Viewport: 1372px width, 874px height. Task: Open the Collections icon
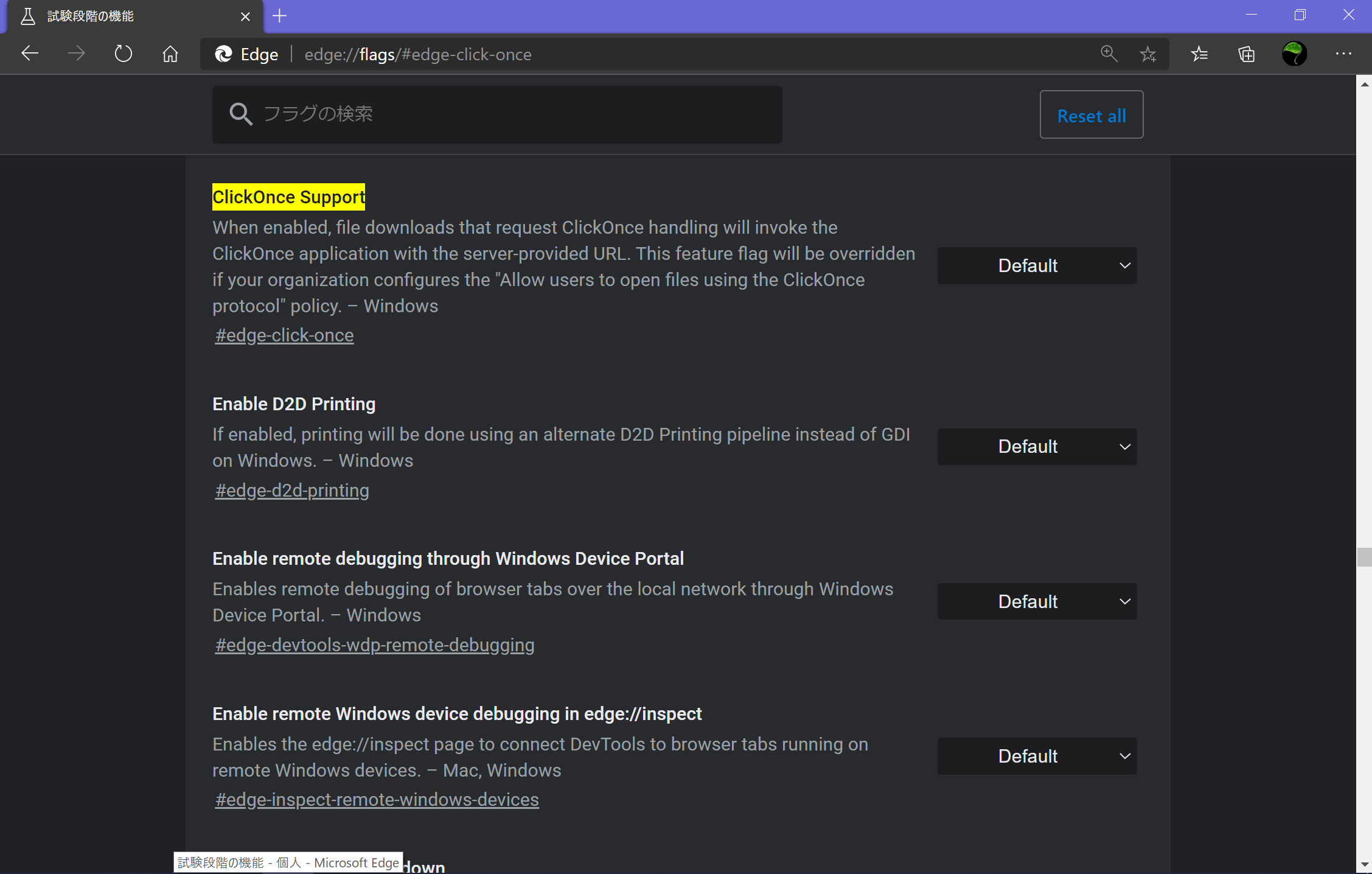(1246, 54)
